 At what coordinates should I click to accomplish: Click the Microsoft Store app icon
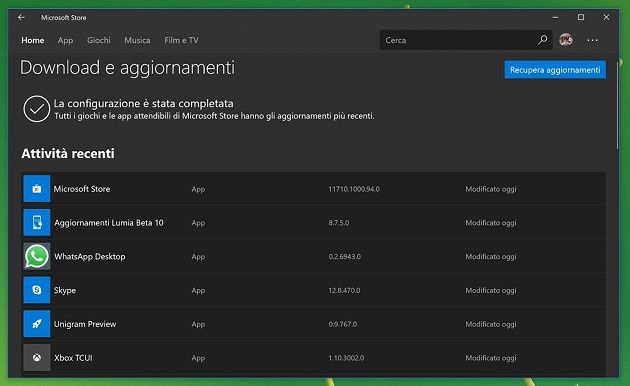(37, 188)
